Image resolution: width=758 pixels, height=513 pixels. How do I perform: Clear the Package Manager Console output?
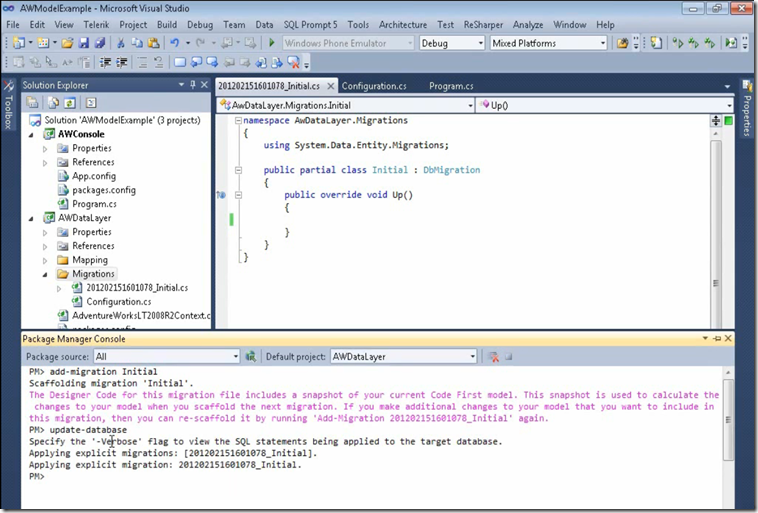point(494,357)
